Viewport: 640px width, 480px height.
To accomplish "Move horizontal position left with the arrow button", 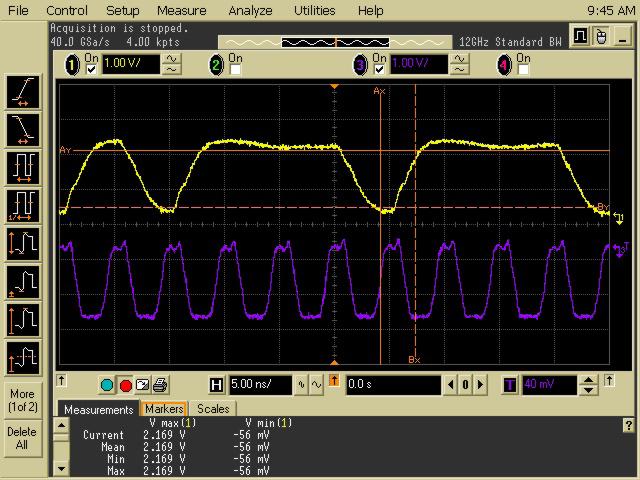I will [451, 385].
